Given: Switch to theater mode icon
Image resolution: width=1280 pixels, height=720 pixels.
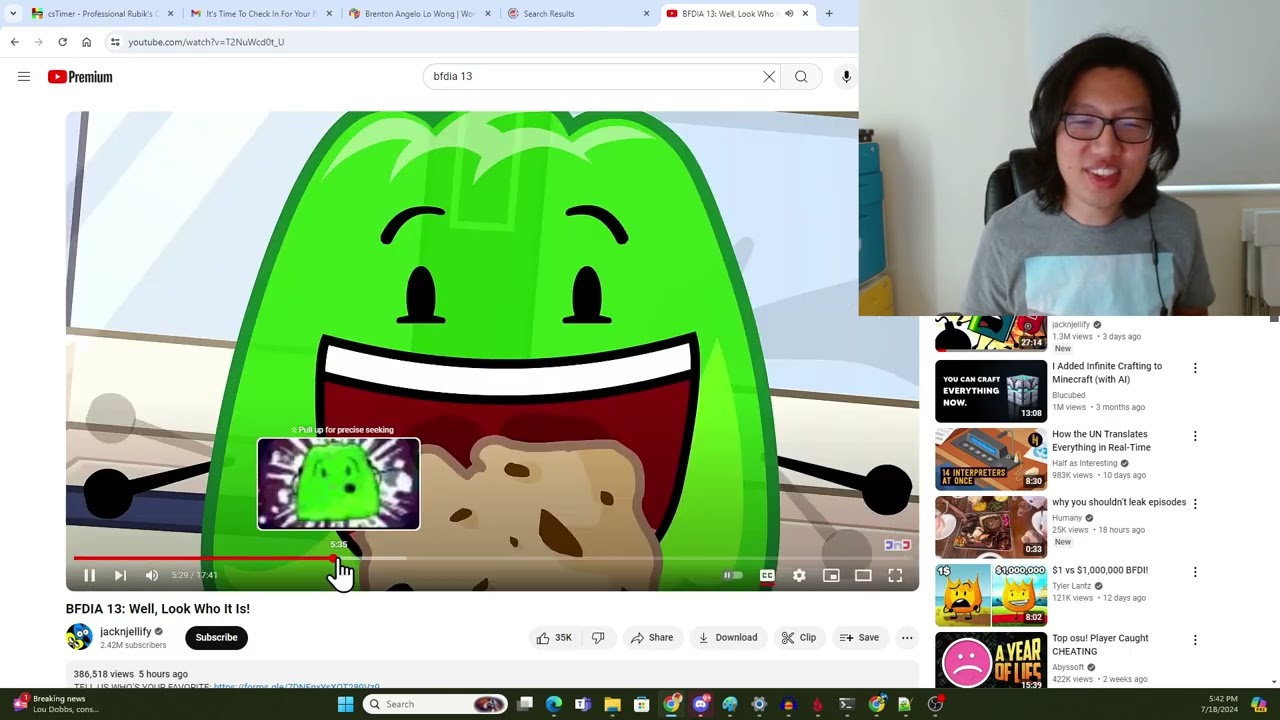Looking at the screenshot, I should click(863, 575).
